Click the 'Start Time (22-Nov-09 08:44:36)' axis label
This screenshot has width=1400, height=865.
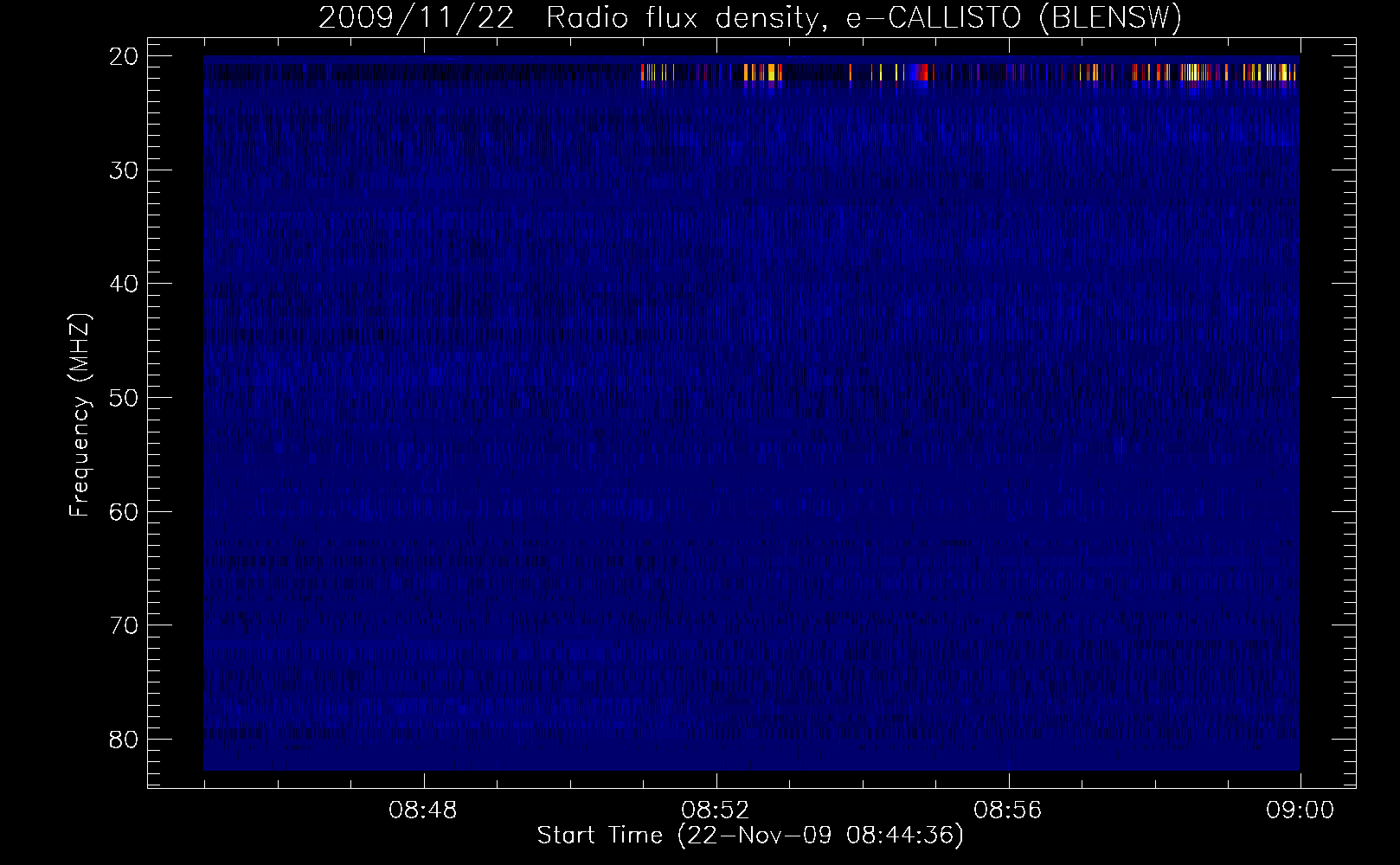tap(750, 836)
